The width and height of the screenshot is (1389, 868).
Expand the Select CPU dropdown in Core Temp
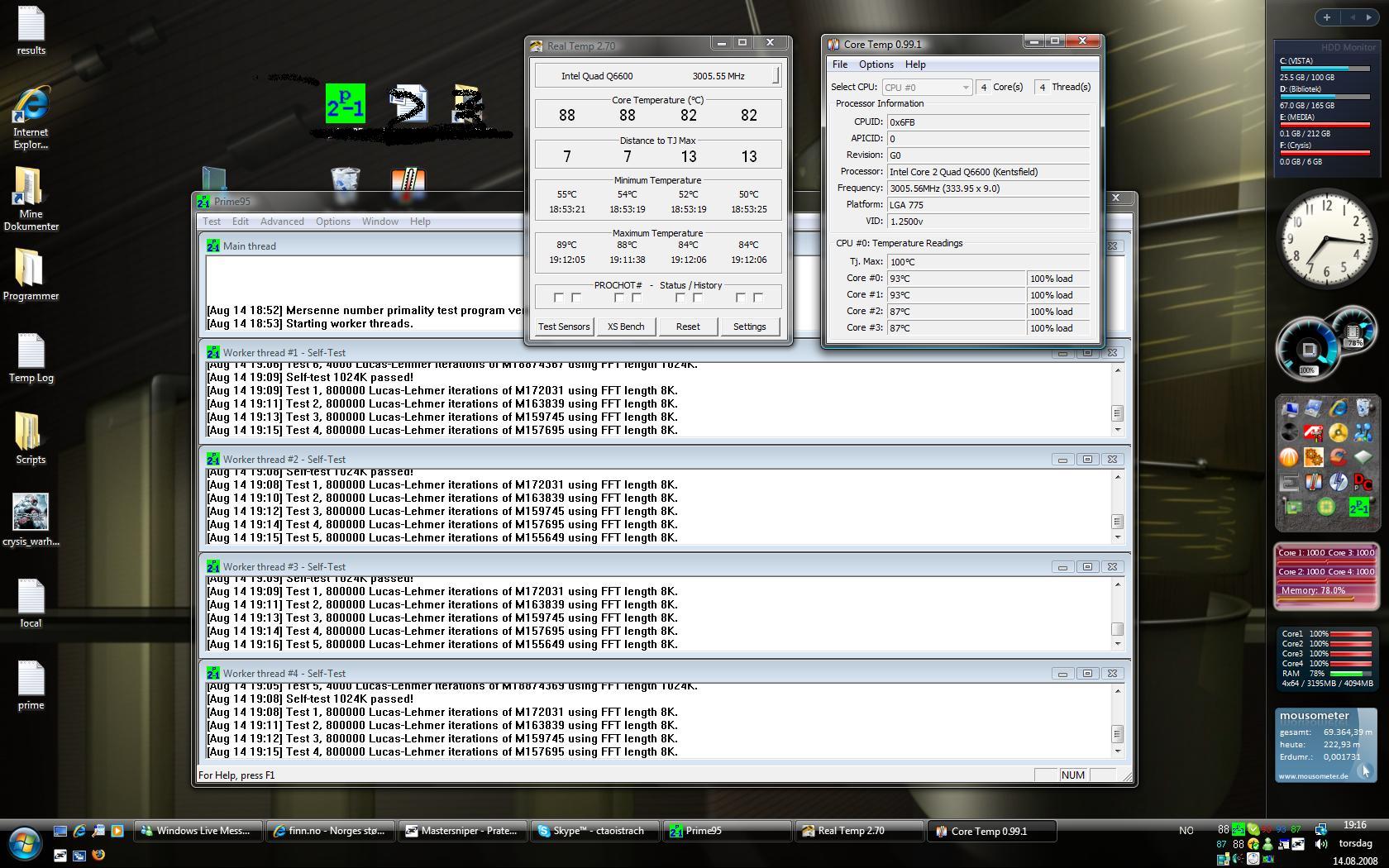click(x=926, y=87)
